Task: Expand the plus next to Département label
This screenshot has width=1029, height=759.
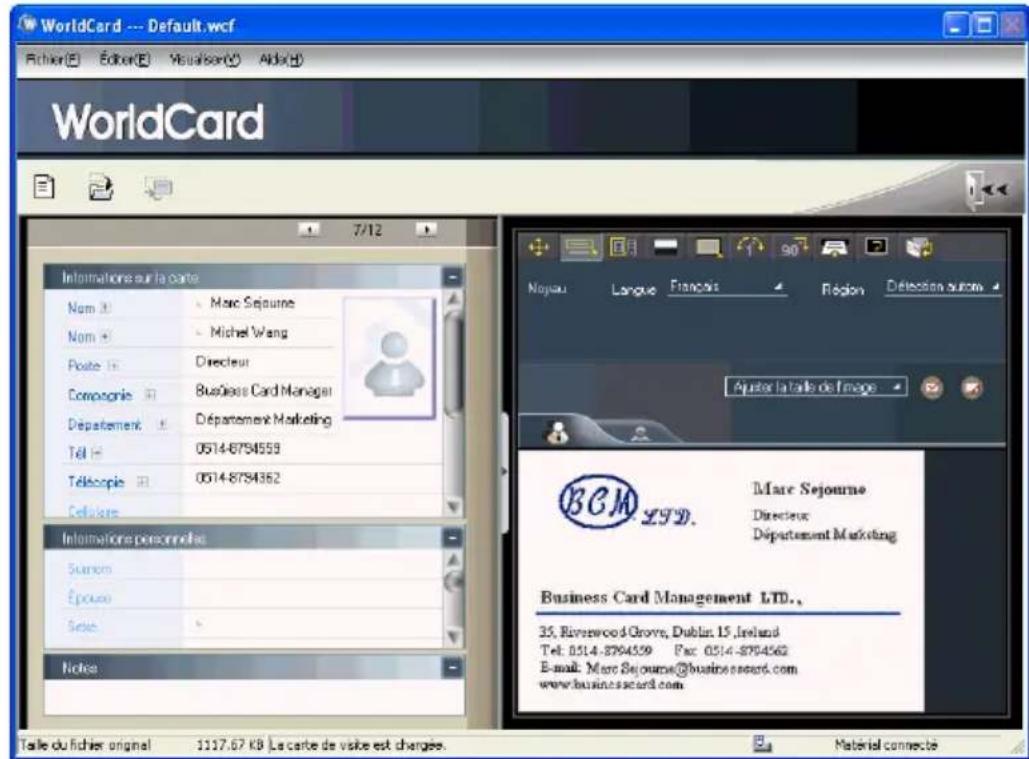Action: point(162,424)
